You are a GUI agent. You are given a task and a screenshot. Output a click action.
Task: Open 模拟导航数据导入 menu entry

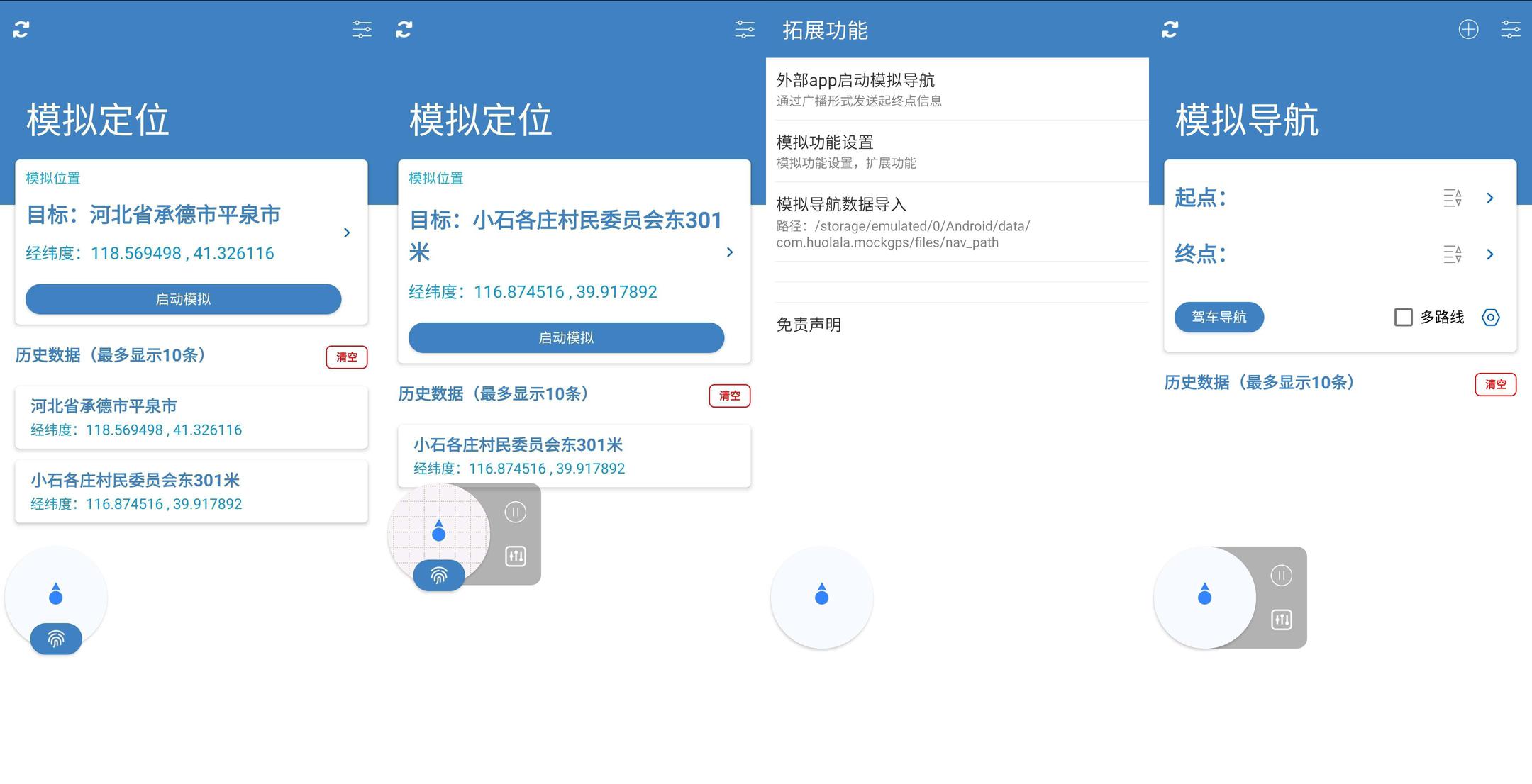point(957,223)
